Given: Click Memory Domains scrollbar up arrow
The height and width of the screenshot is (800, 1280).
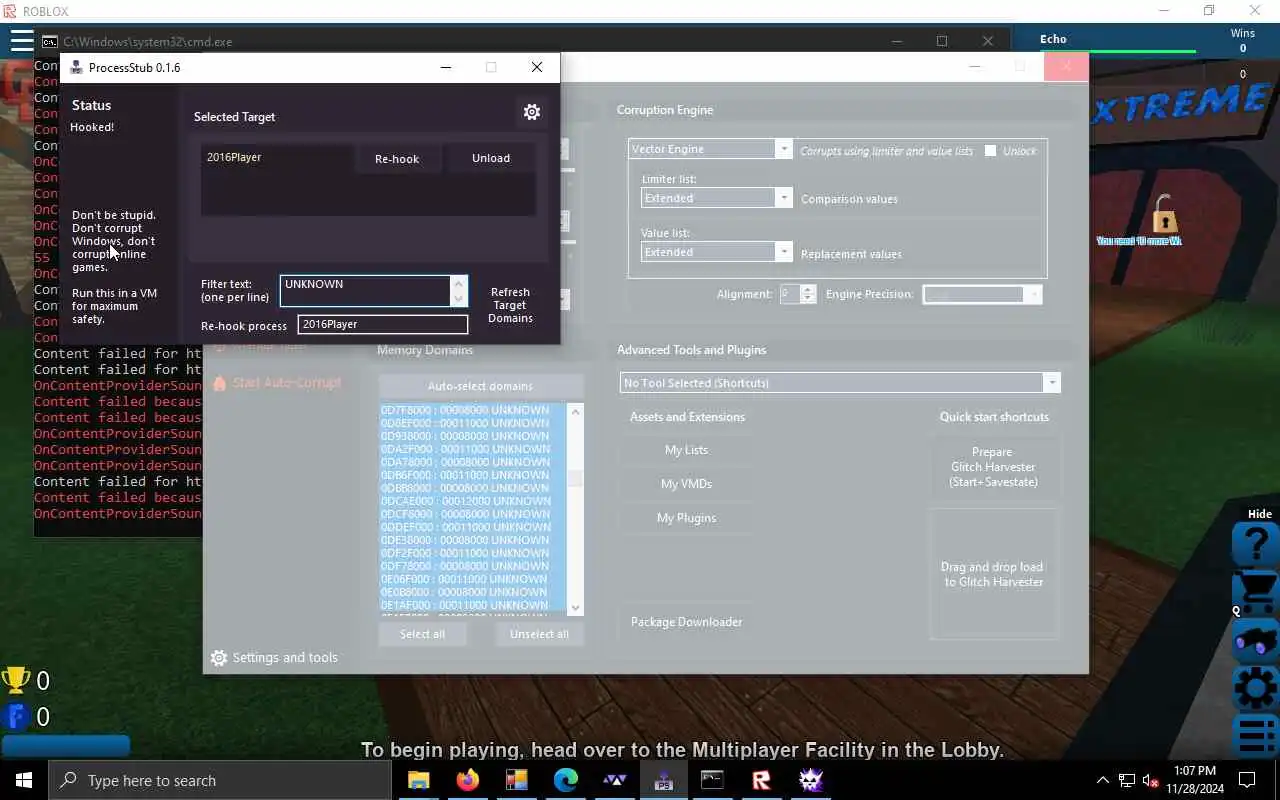Looking at the screenshot, I should tap(575, 412).
